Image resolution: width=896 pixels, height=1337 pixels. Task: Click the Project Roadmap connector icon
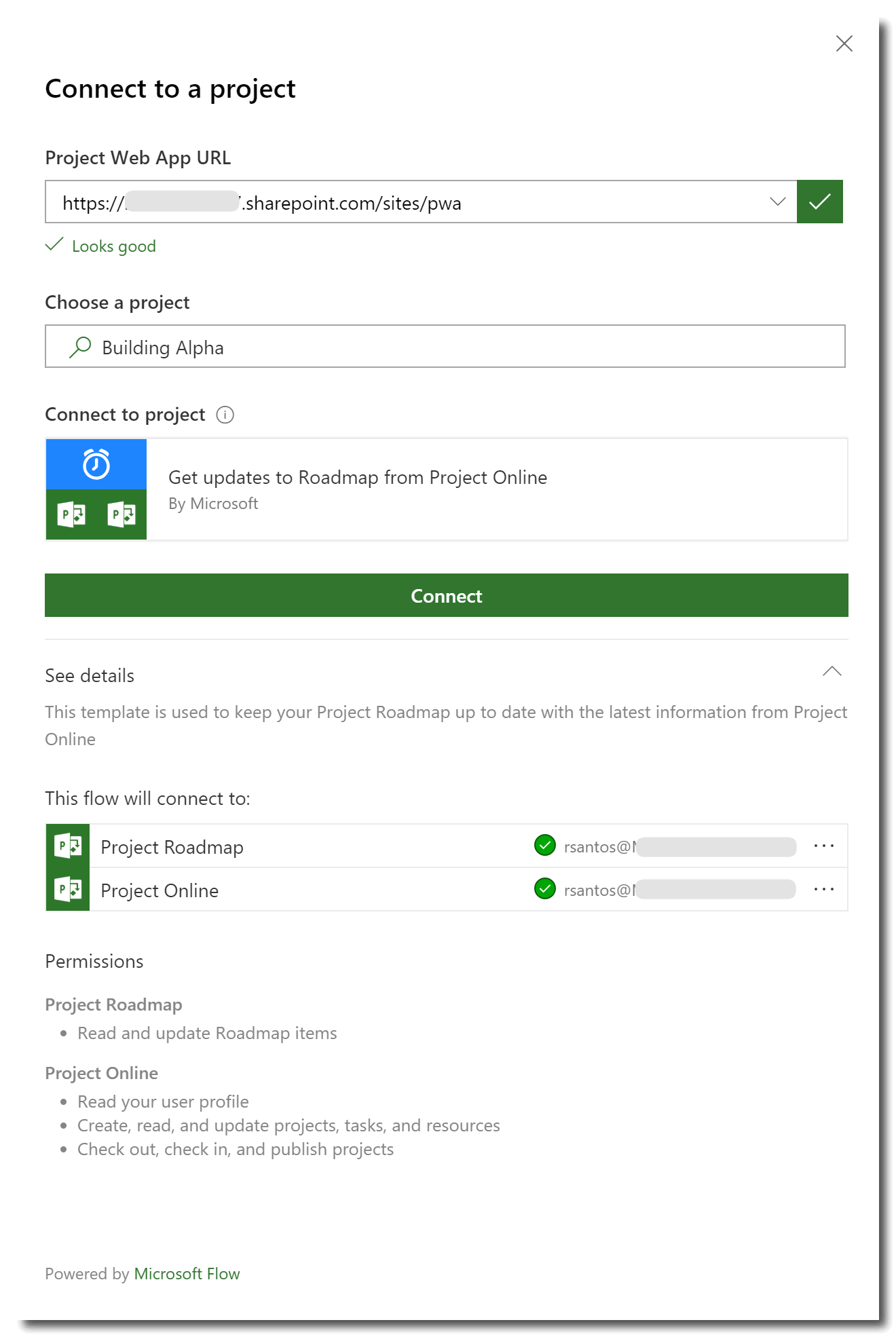68,846
